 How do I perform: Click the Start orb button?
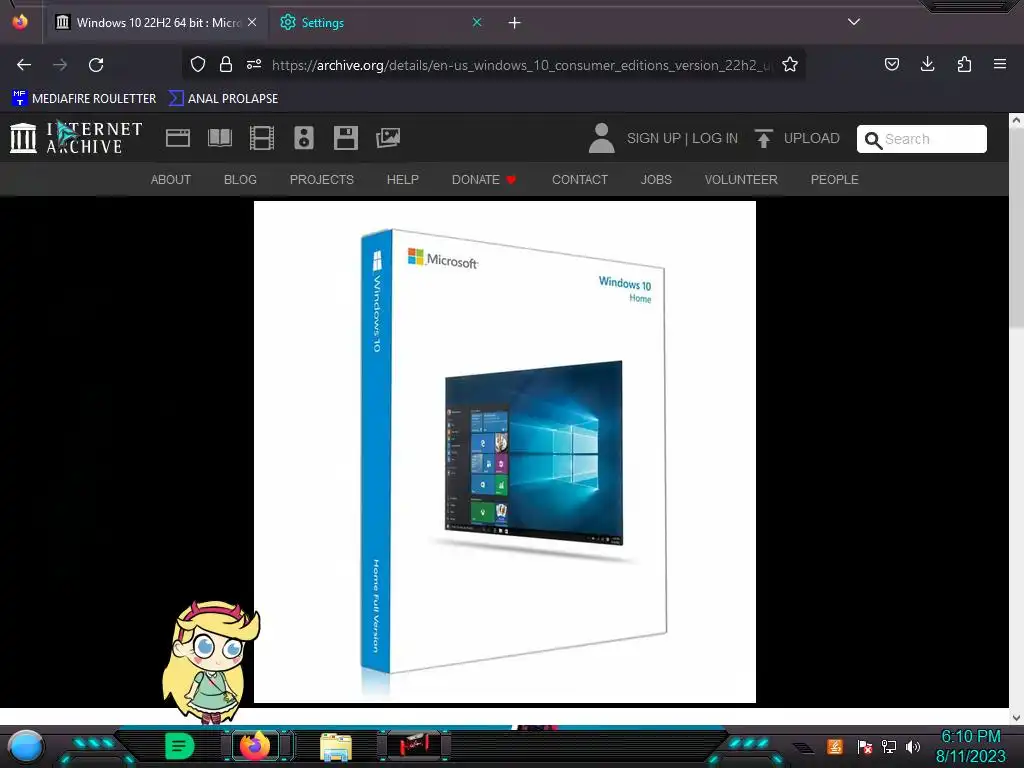click(26, 747)
